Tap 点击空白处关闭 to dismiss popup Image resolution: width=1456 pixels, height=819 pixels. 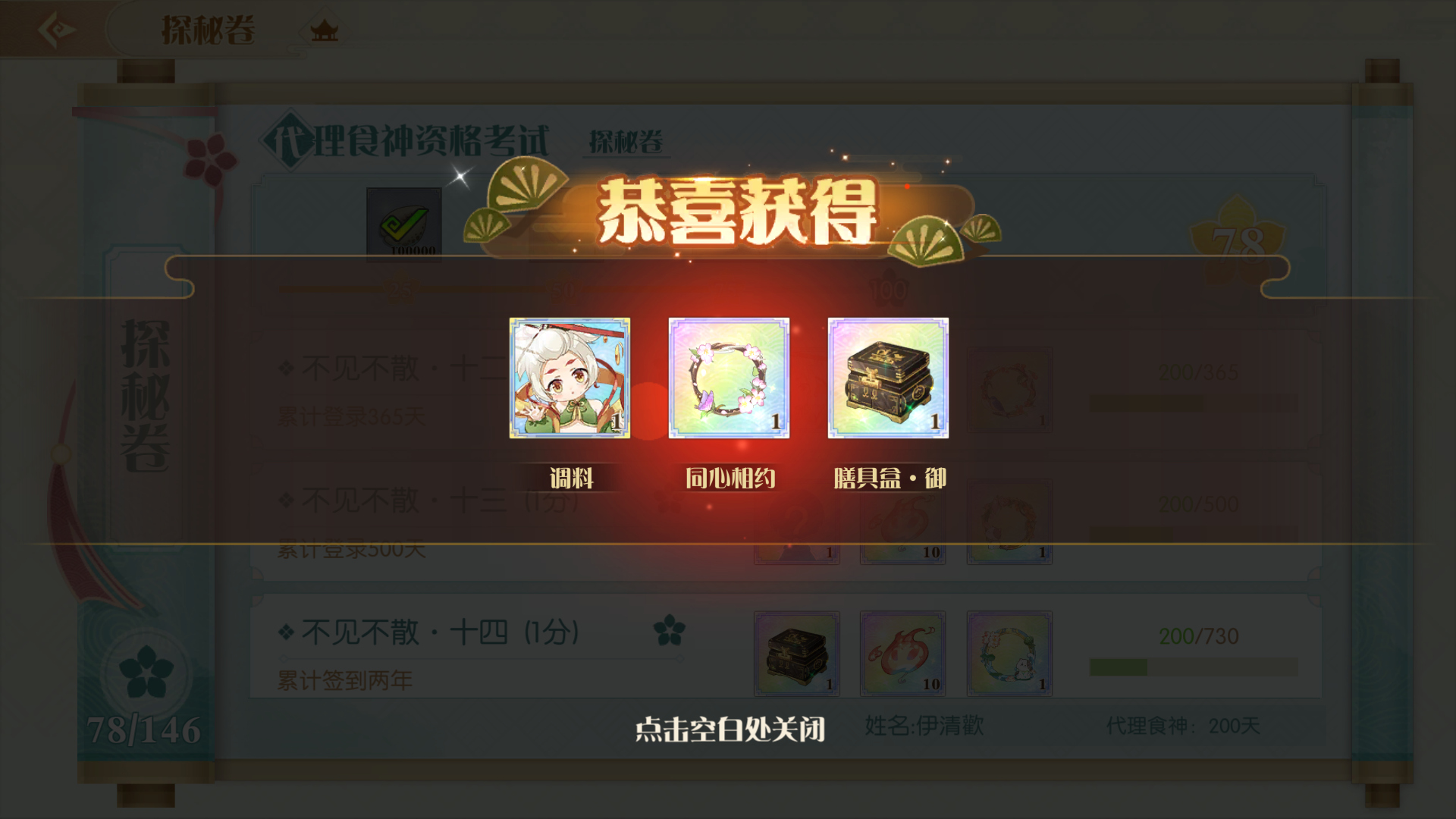pyautogui.click(x=730, y=730)
